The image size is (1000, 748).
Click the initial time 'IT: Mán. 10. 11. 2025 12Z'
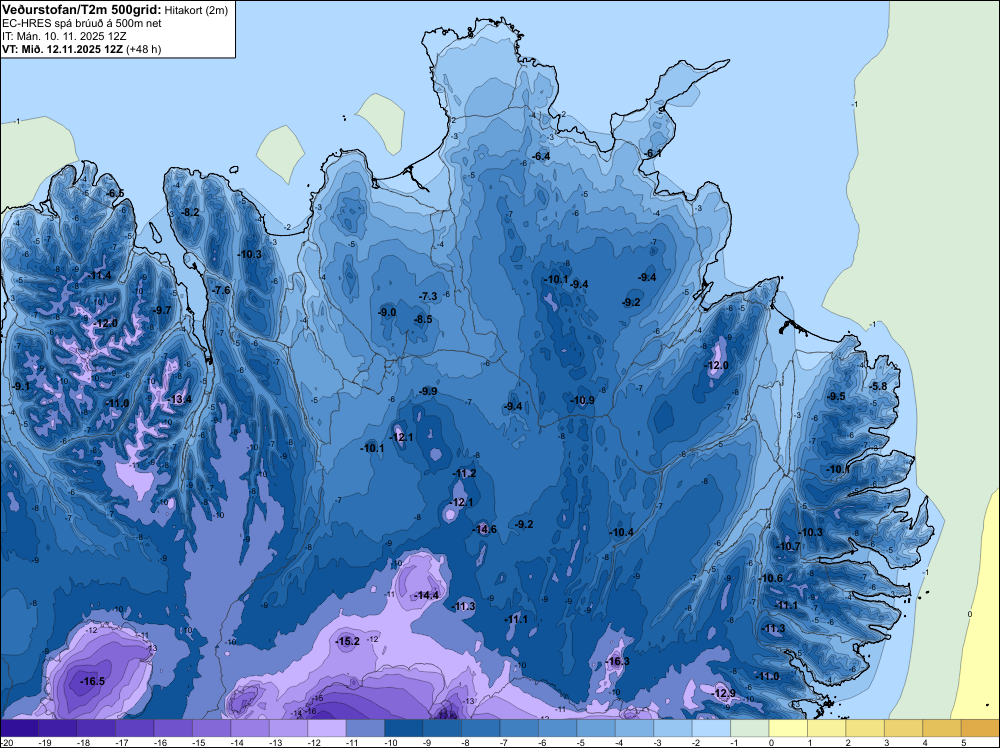coord(63,36)
